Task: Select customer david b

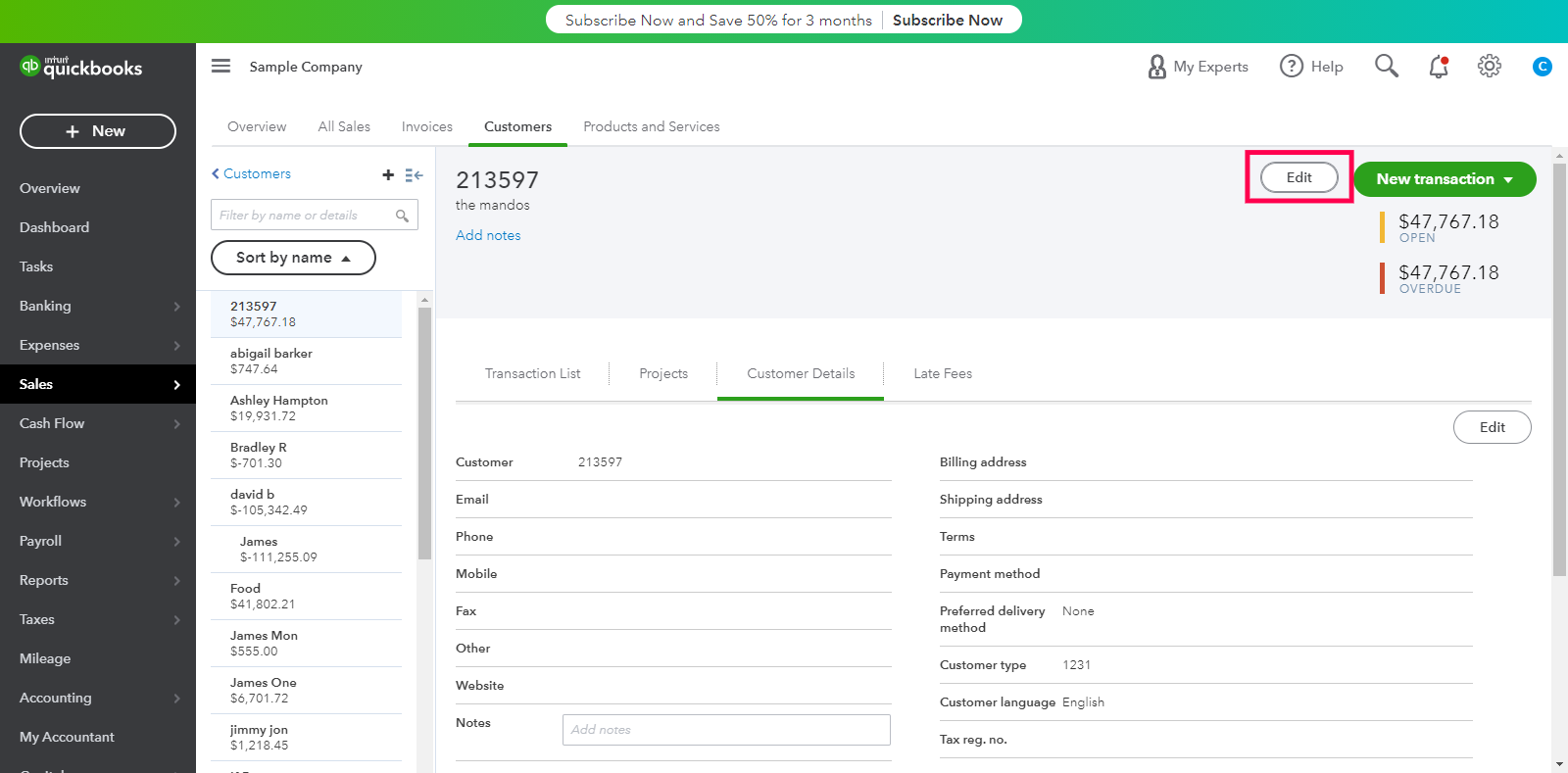Action: tap(306, 503)
